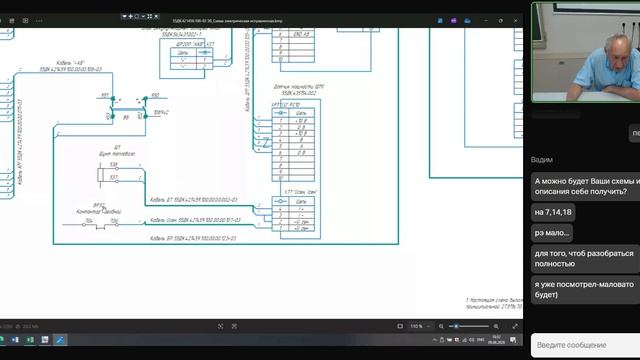Click the message input field "Введите сообщение"

click(585, 345)
